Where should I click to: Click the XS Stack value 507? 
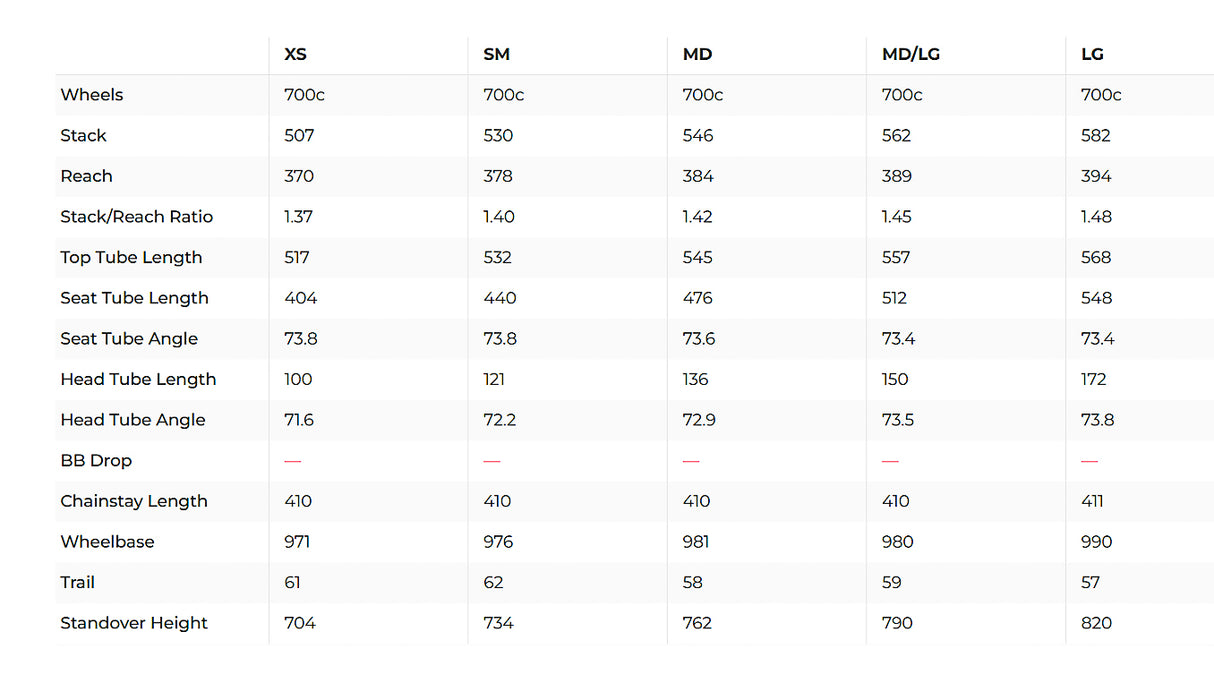(299, 136)
